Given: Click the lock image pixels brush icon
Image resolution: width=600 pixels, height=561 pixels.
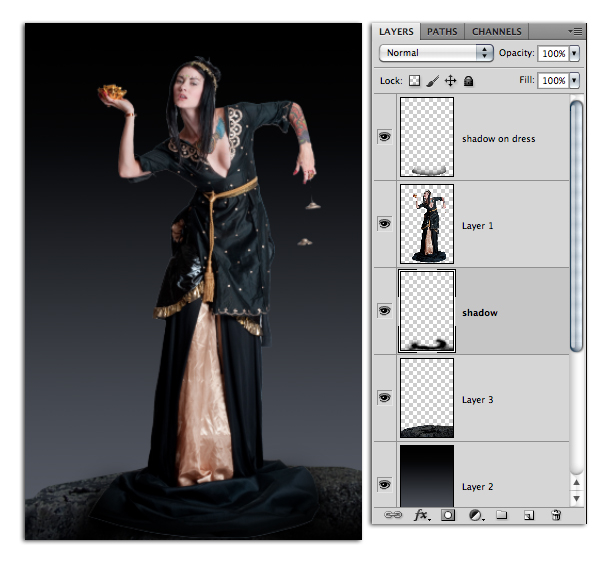Looking at the screenshot, I should (432, 81).
